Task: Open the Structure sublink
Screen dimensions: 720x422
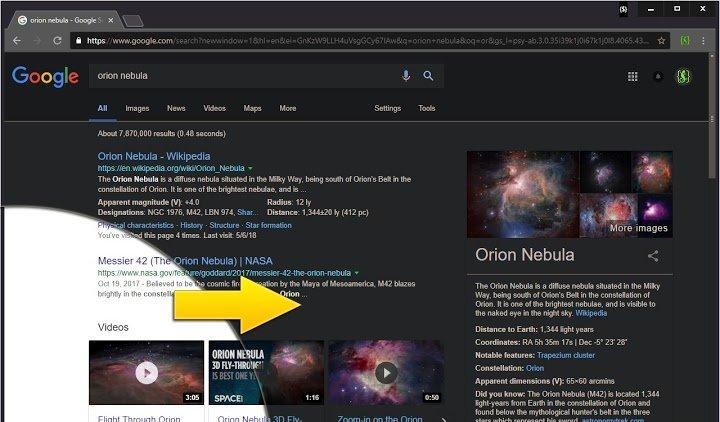Action: click(x=224, y=225)
